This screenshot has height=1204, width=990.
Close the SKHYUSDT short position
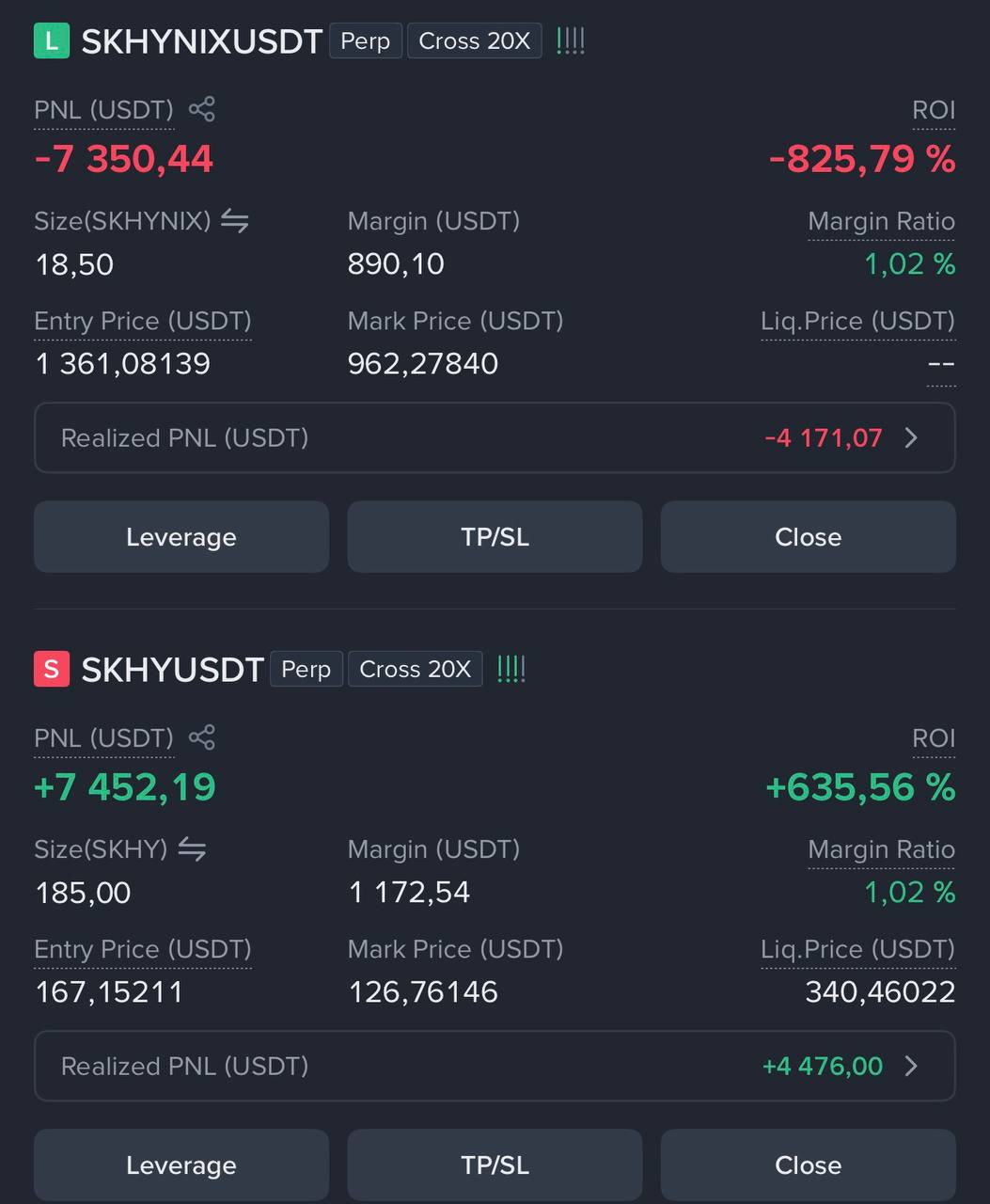point(809,1165)
